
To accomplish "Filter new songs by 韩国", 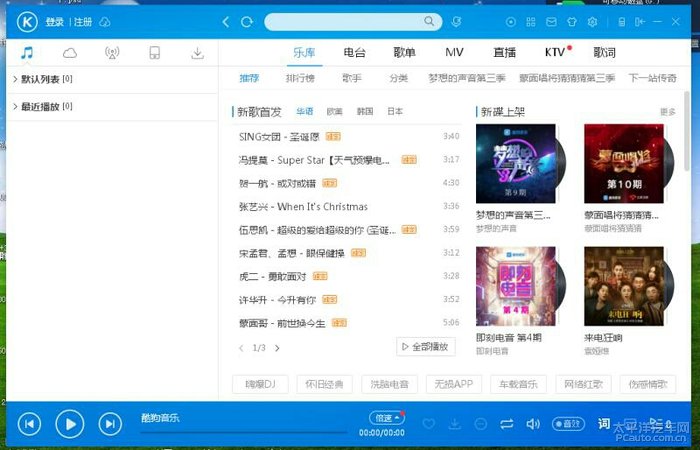I will point(365,112).
